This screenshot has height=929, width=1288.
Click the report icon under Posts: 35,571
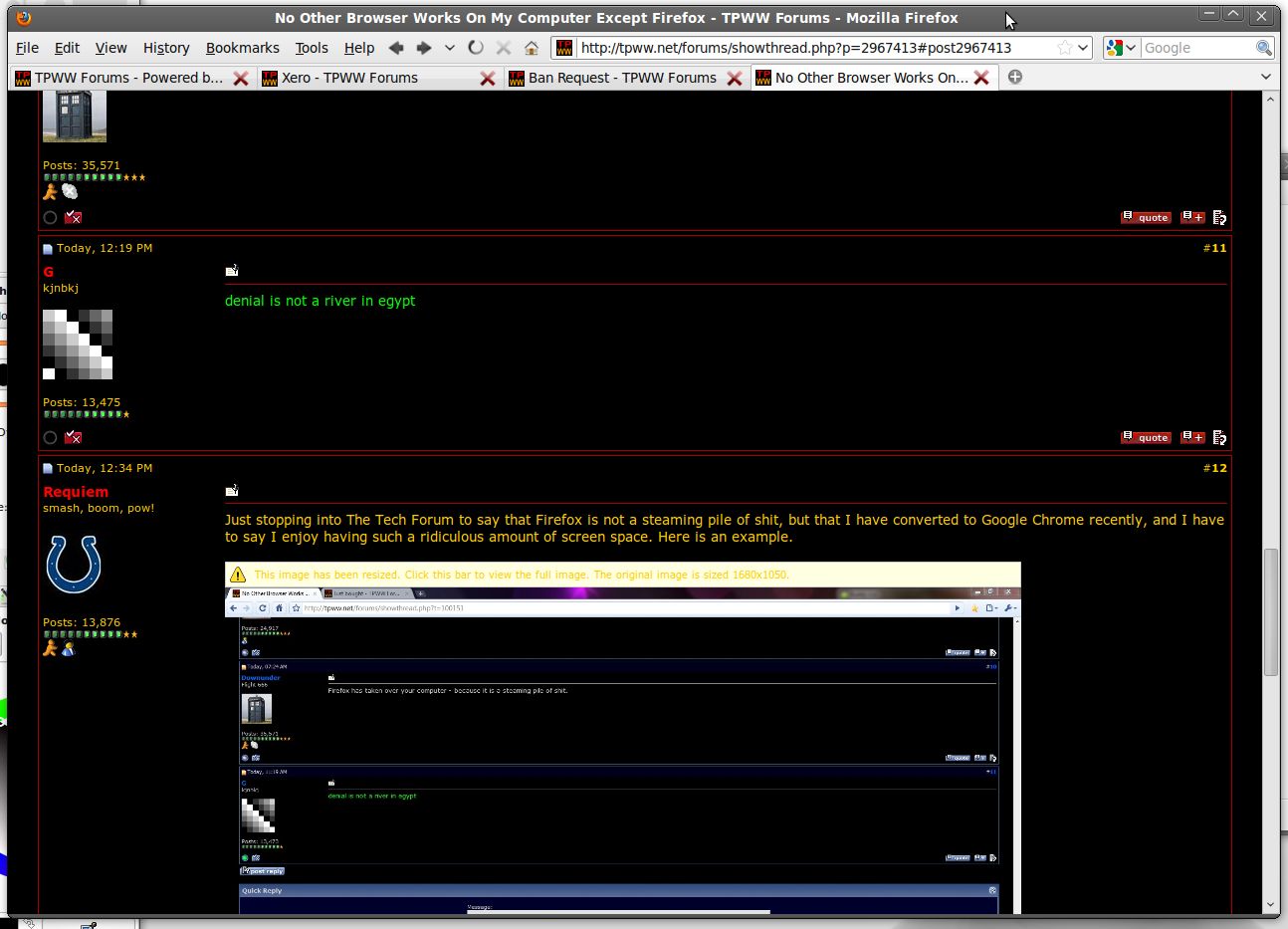tap(73, 217)
